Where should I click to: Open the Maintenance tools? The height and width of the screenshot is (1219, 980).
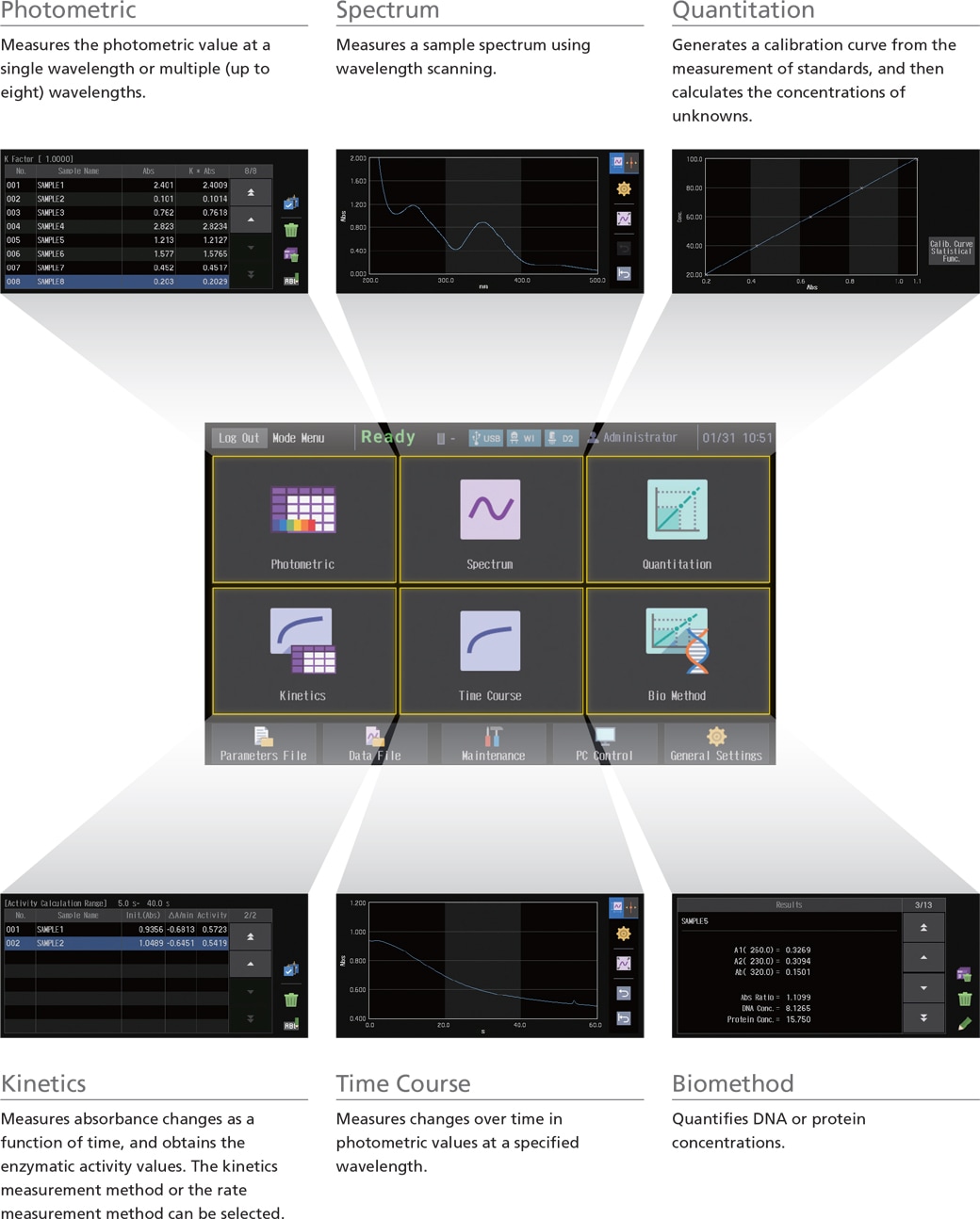[493, 744]
